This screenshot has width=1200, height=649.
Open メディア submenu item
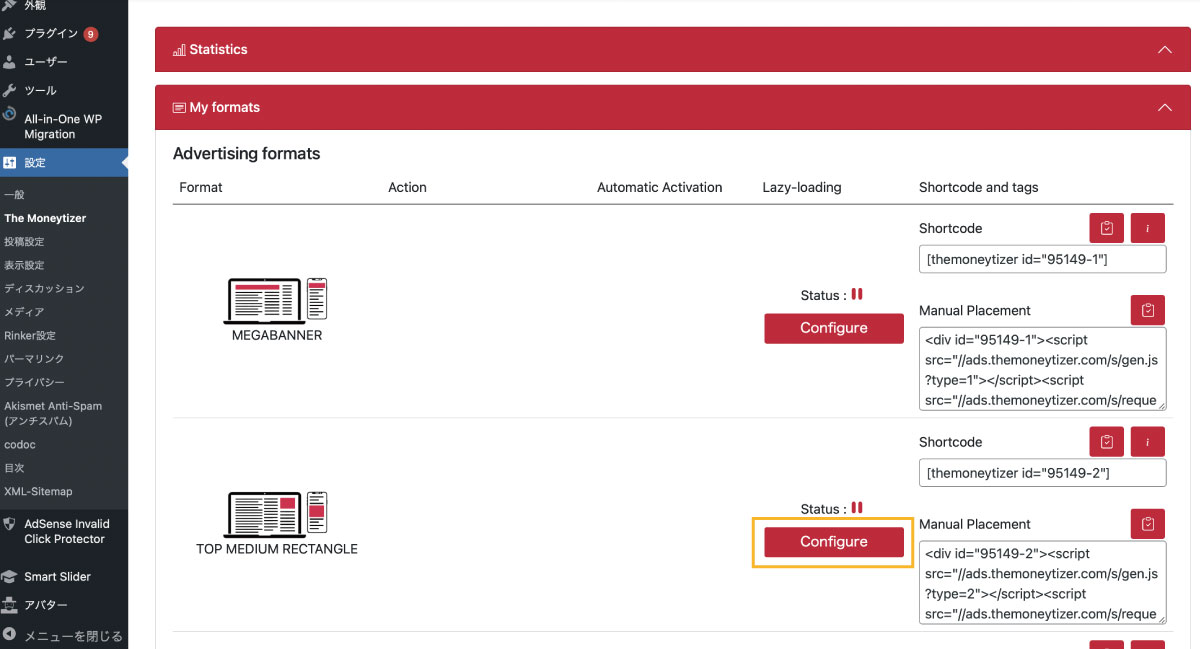click(x=24, y=312)
